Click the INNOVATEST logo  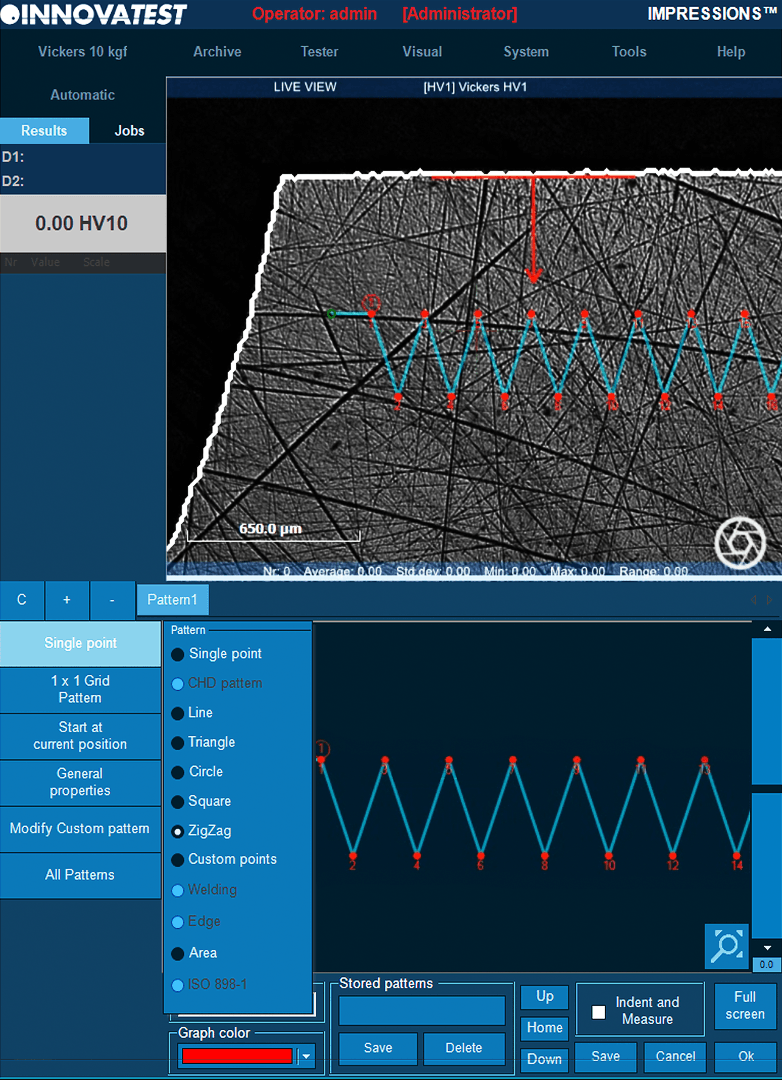94,14
